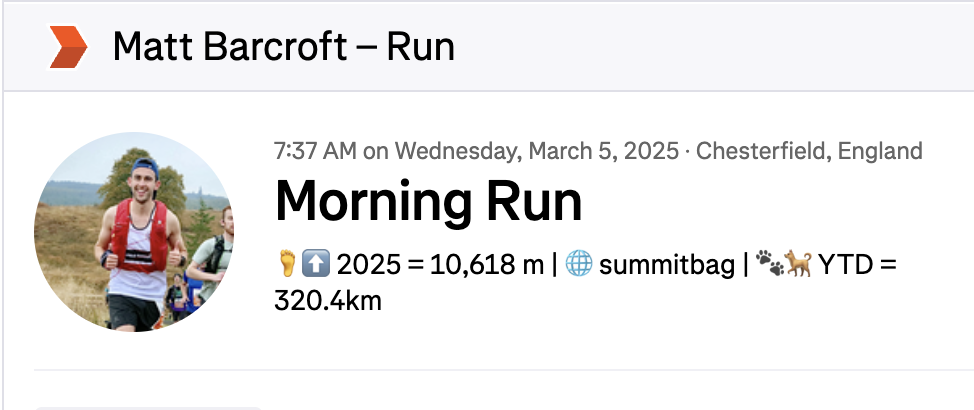Click the "7:37 AM on Wednesday" timestamp
This screenshot has width=974, height=410.
tap(395, 151)
